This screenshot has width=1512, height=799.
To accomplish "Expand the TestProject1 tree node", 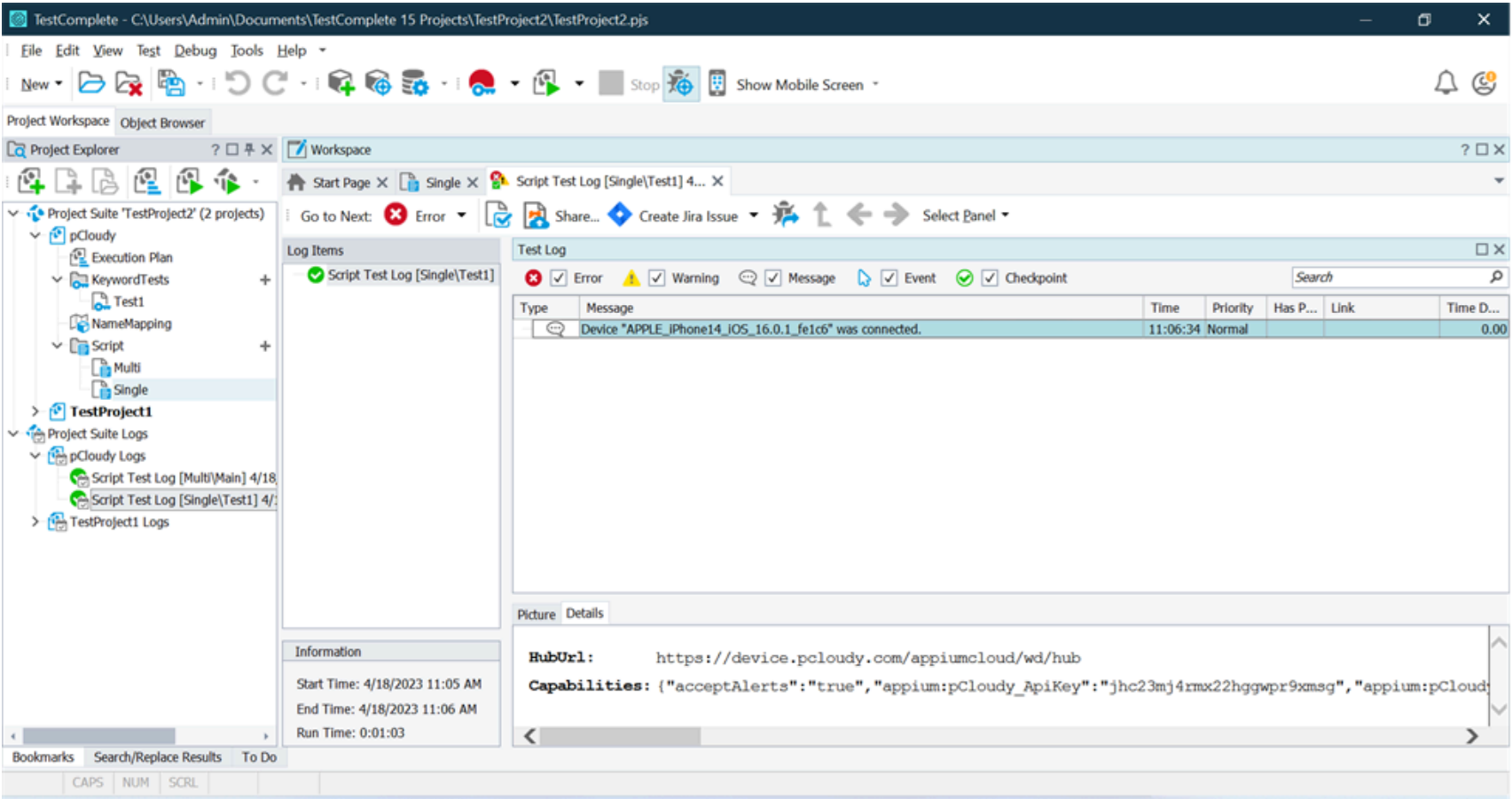I will tap(35, 411).
